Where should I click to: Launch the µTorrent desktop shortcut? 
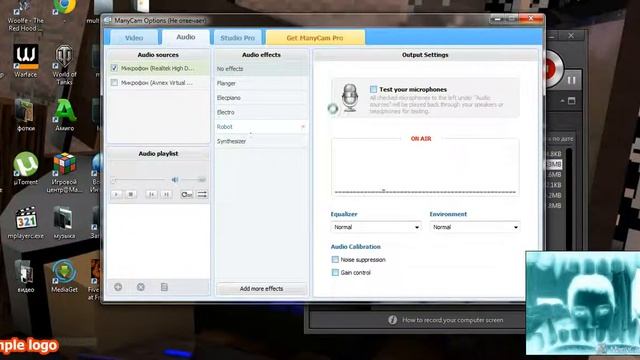click(x=26, y=168)
